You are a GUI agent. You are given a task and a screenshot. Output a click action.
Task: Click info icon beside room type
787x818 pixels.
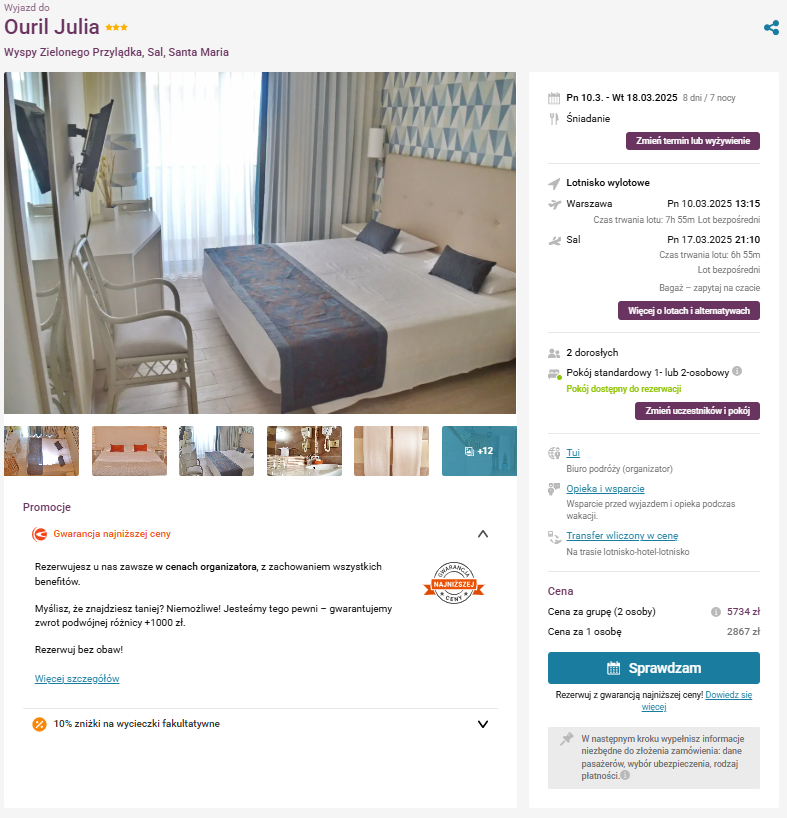tap(736, 371)
